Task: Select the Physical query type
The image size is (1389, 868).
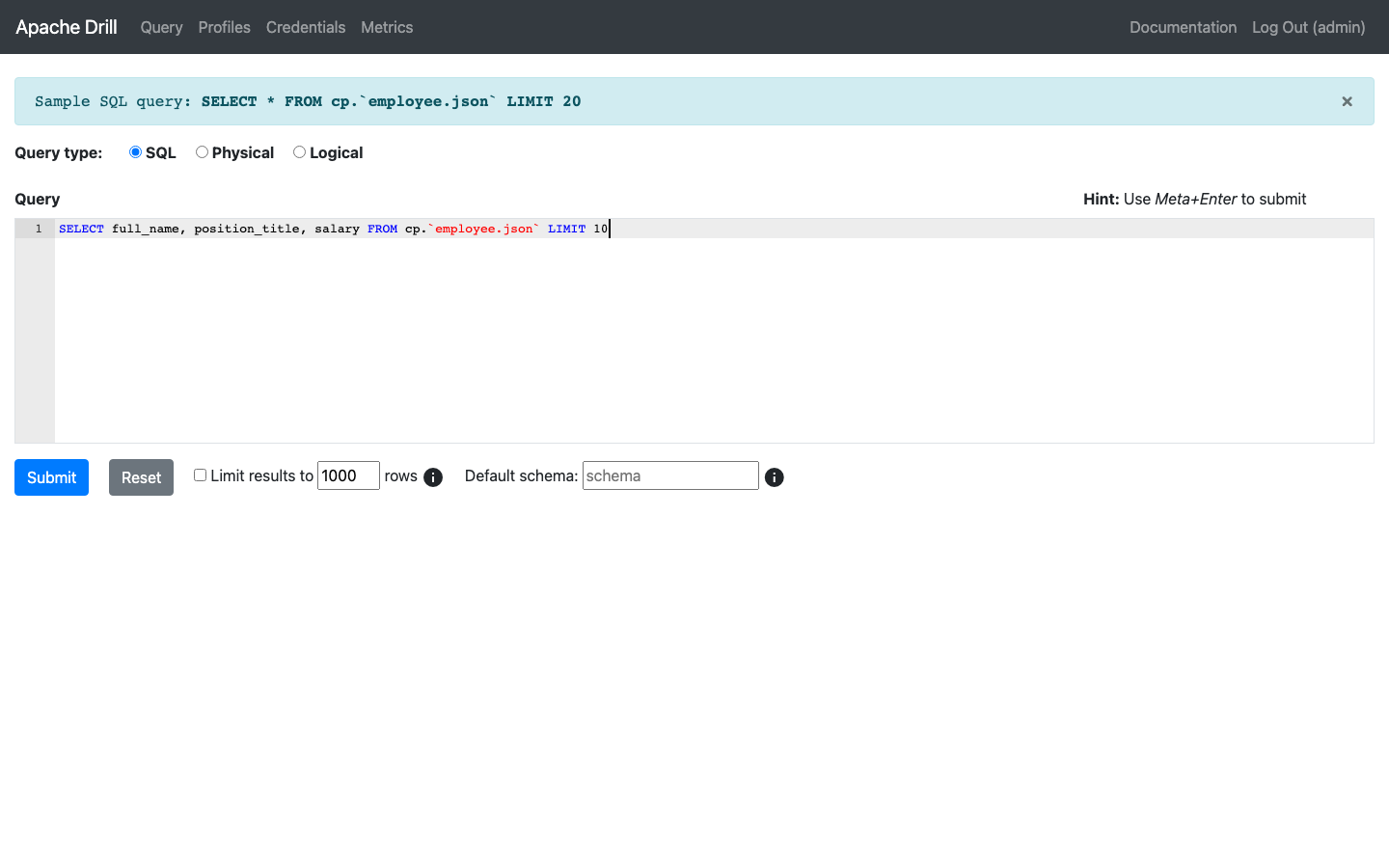Action: (x=202, y=152)
